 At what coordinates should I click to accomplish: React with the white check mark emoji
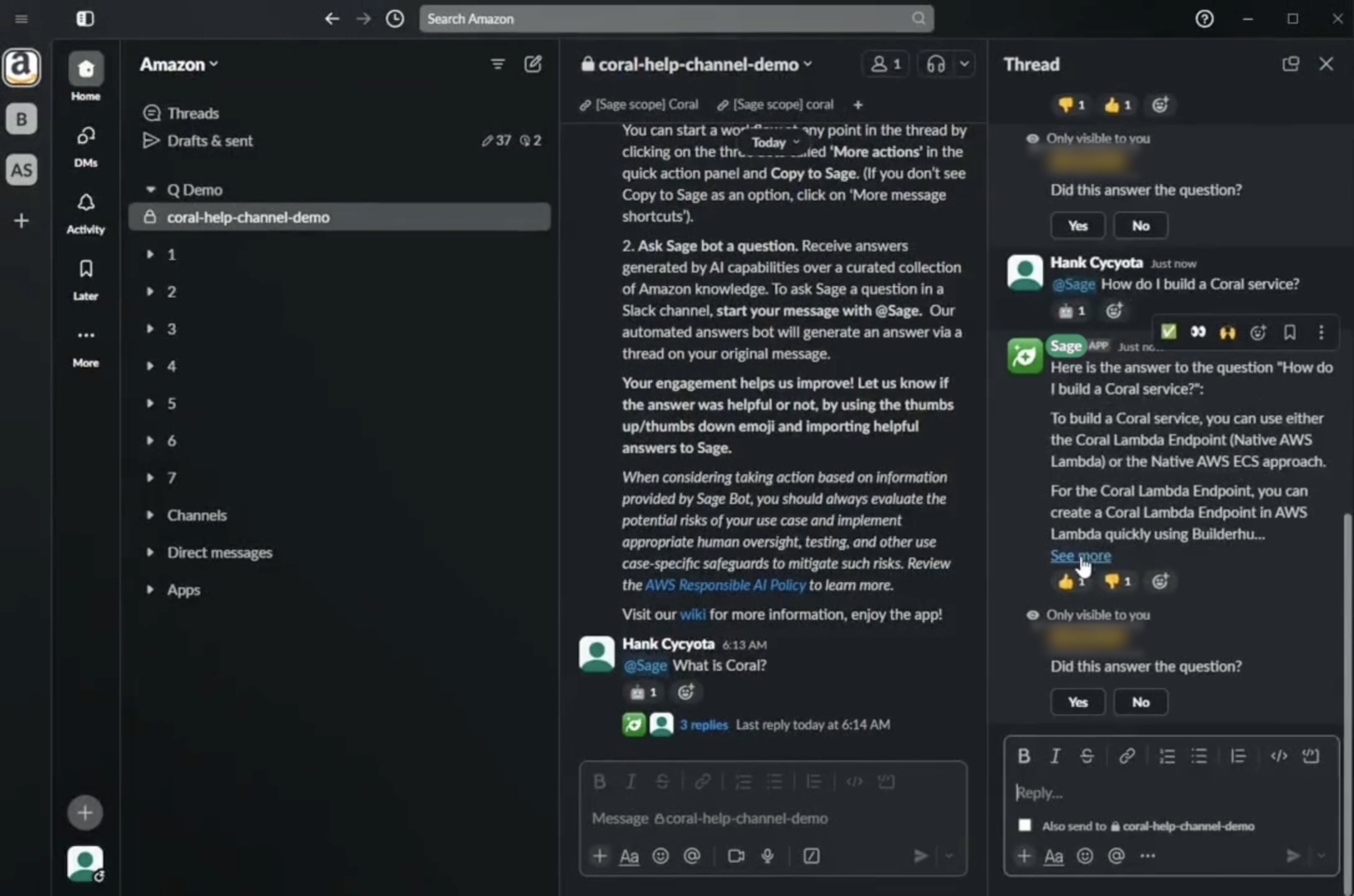[1169, 332]
